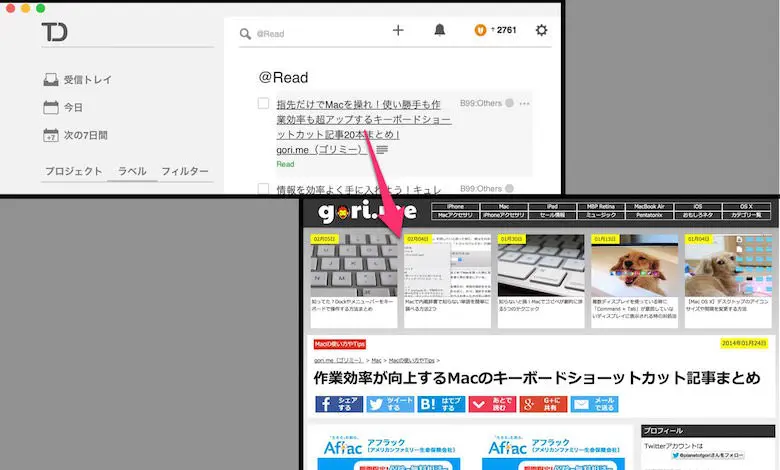Add a new task with plus icon

pyautogui.click(x=398, y=30)
